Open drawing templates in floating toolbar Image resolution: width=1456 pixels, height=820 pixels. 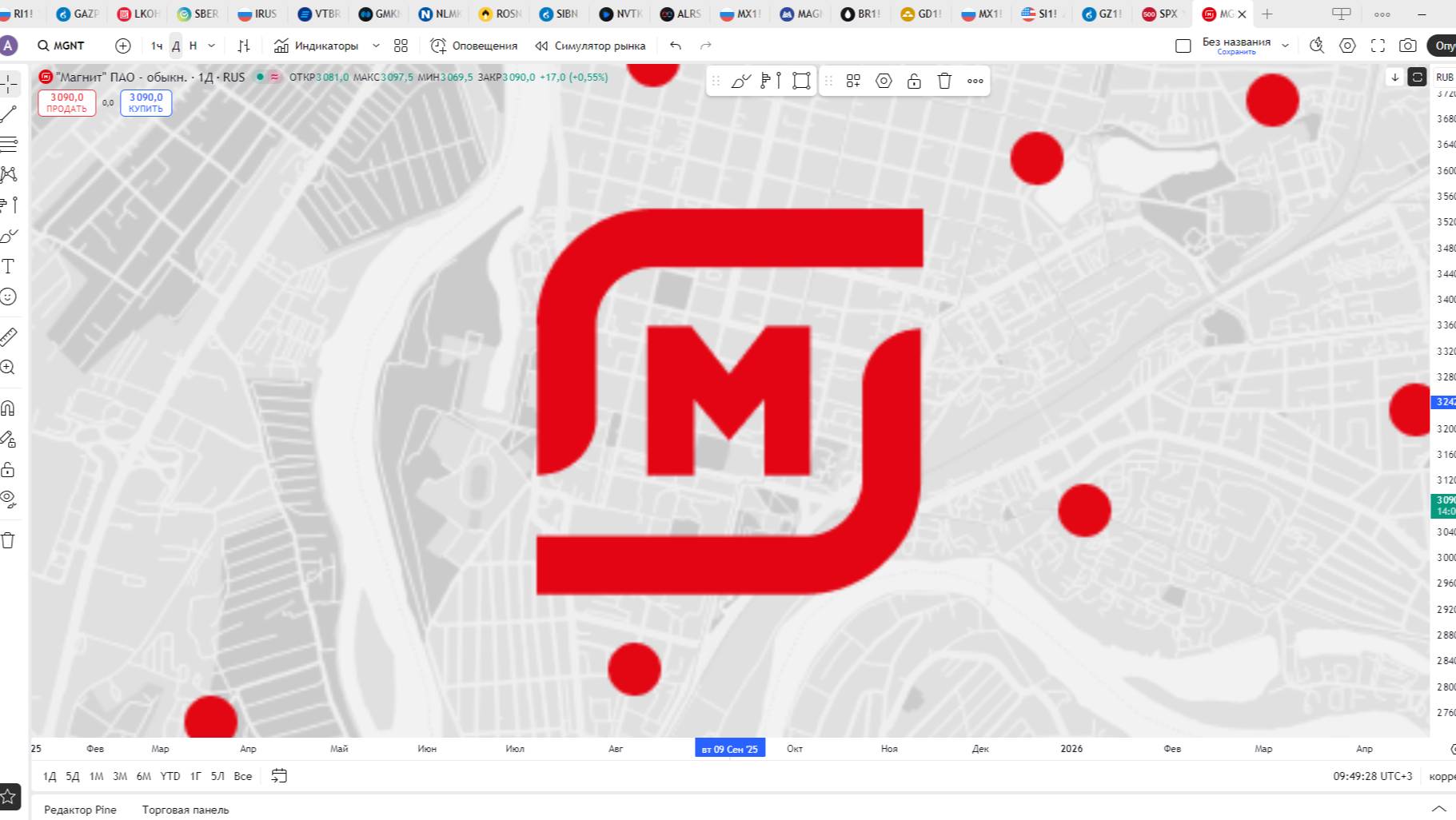tap(853, 81)
